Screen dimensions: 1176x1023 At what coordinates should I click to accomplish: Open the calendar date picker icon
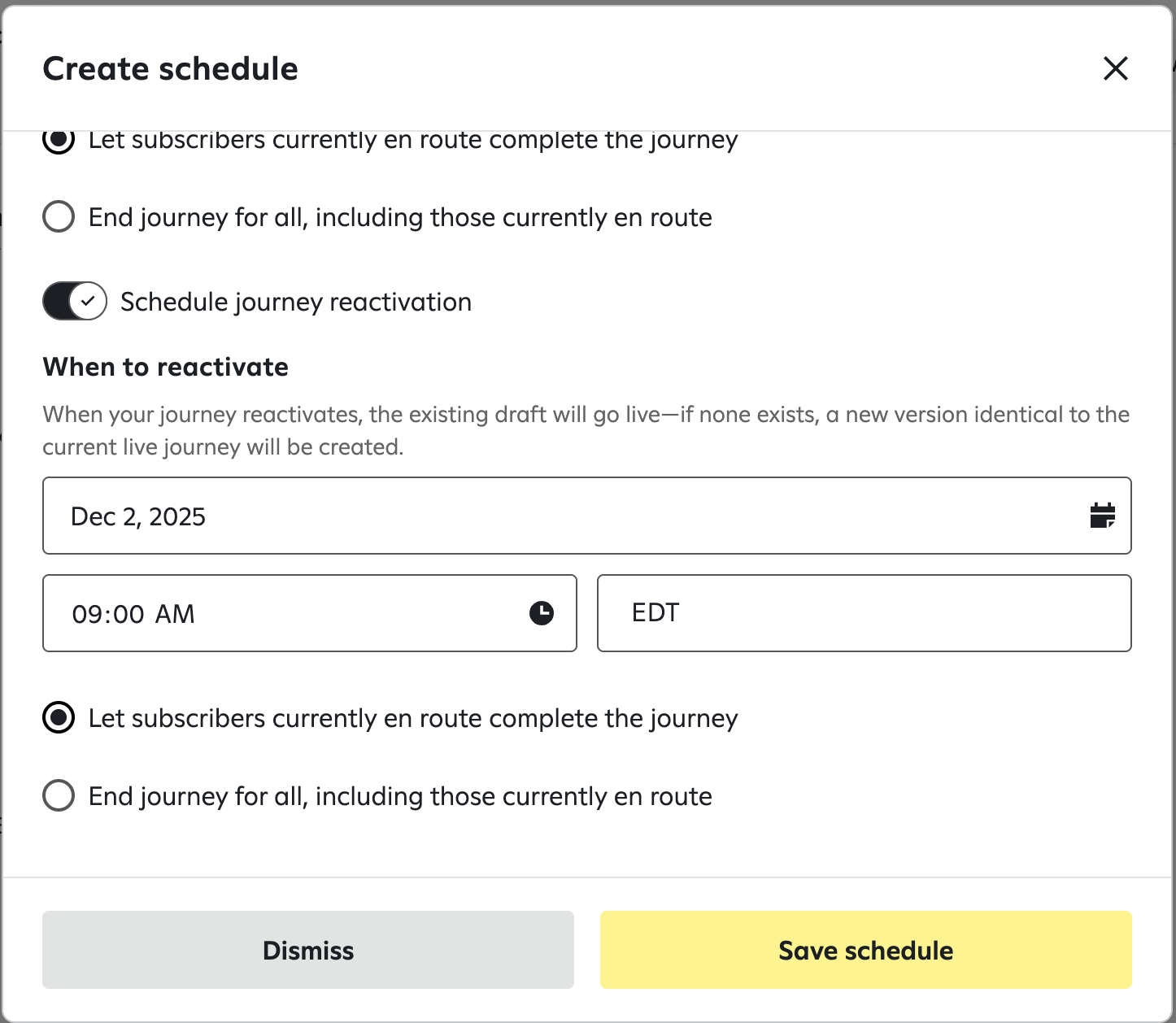[x=1102, y=516]
